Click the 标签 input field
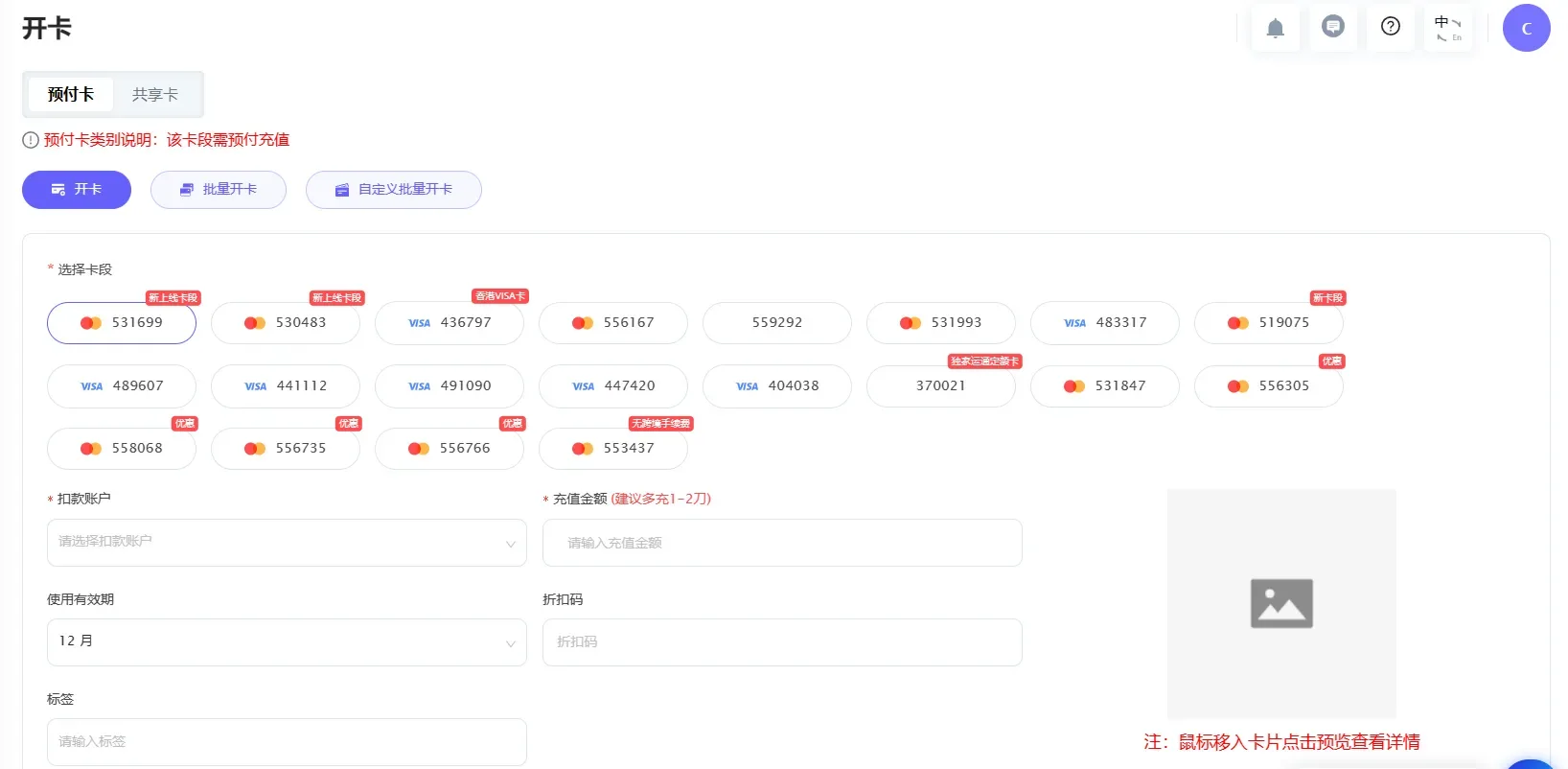Screen dimensions: 1568x769 point(287,742)
